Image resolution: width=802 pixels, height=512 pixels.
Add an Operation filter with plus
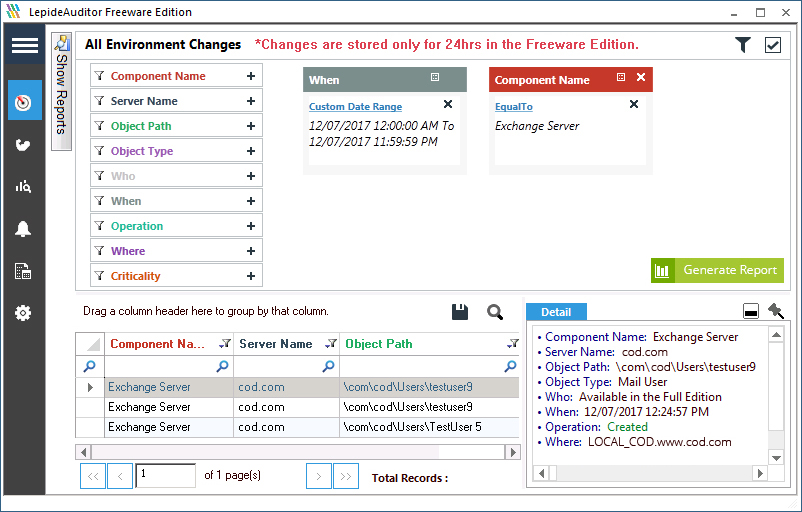click(251, 226)
